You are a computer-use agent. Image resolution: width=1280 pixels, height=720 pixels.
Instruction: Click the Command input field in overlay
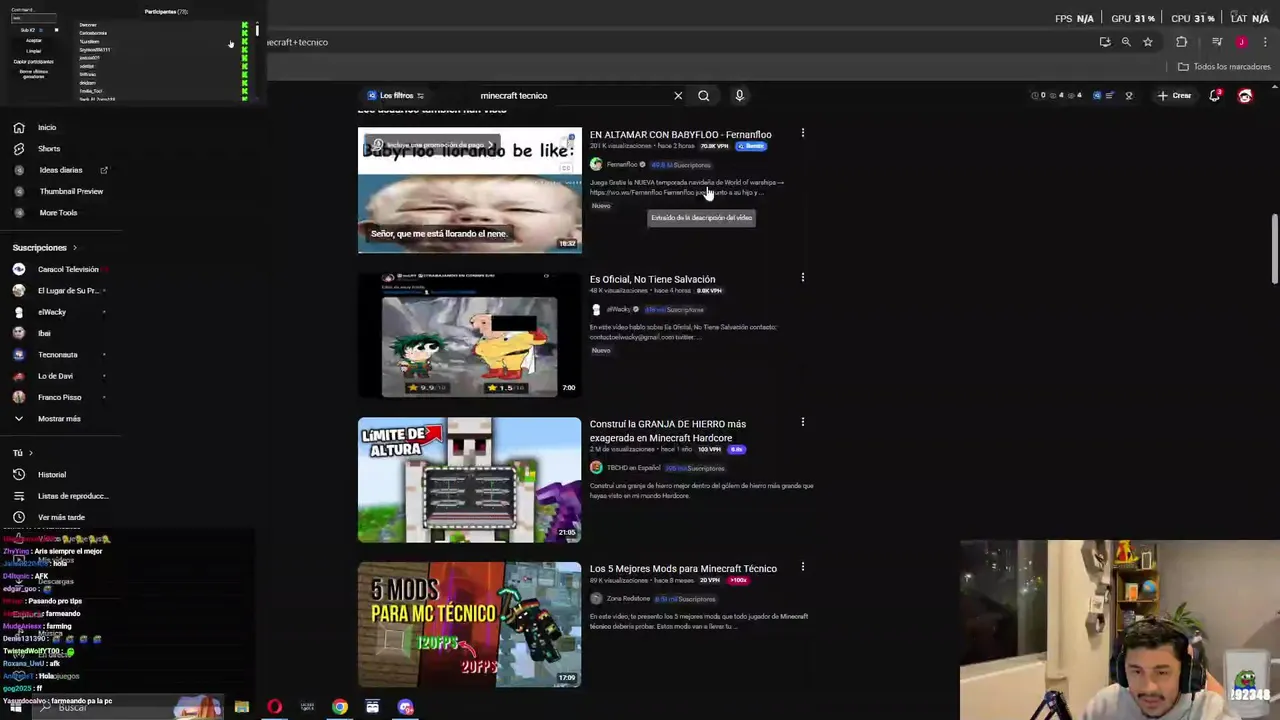coord(34,18)
